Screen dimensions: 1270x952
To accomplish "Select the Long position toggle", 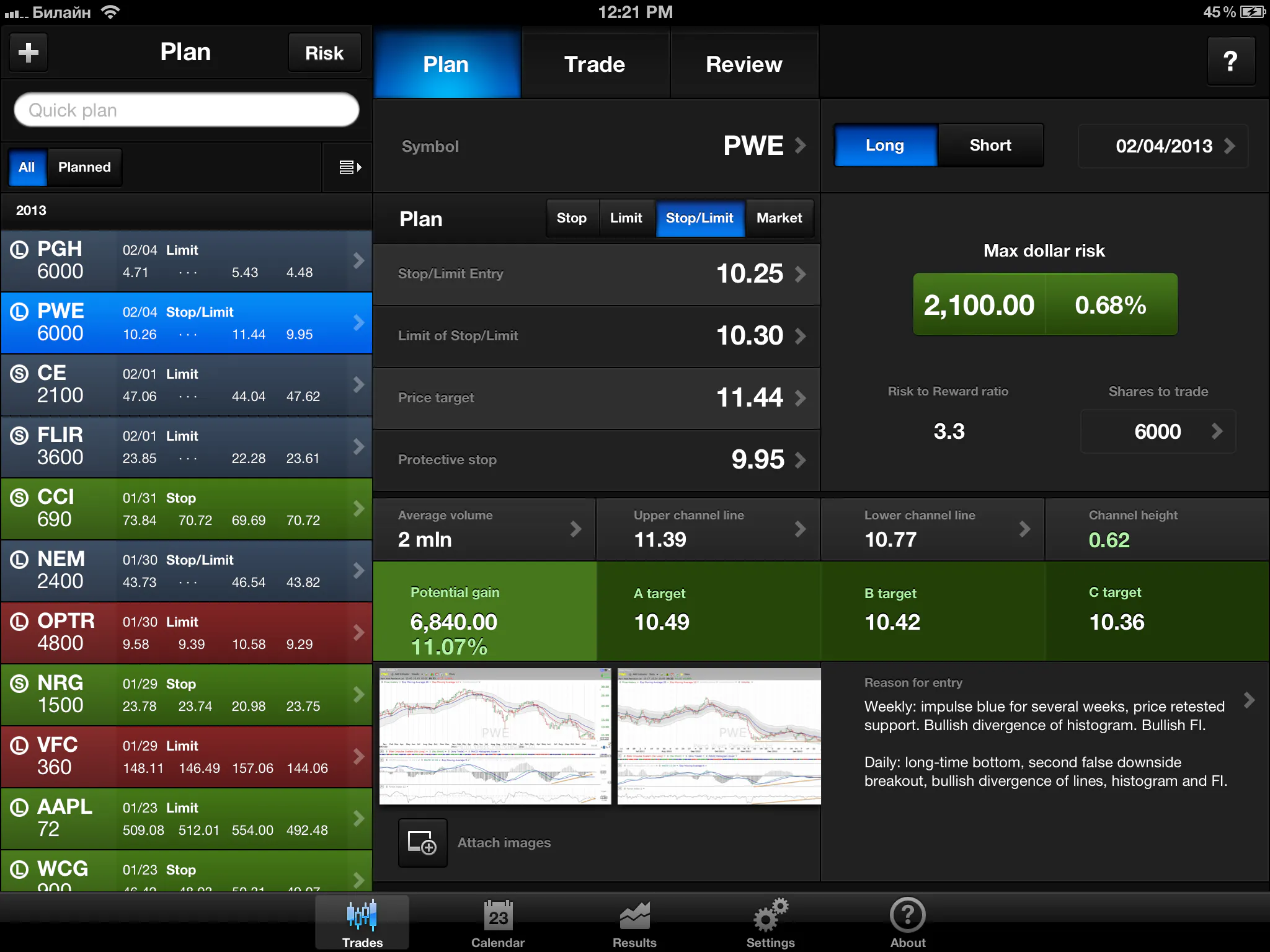I will 885,145.
